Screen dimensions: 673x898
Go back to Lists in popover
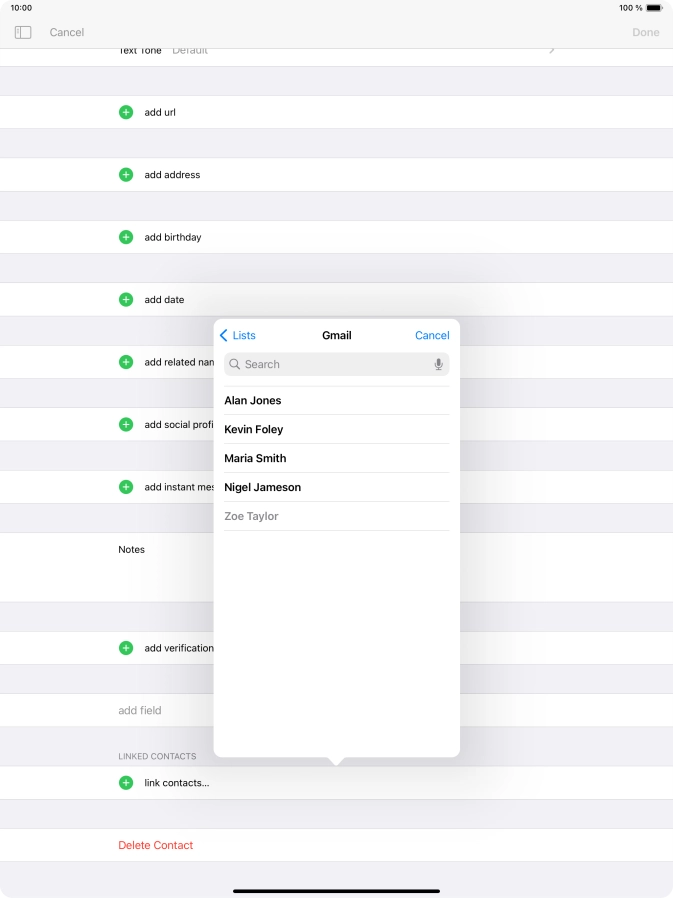[x=238, y=336]
